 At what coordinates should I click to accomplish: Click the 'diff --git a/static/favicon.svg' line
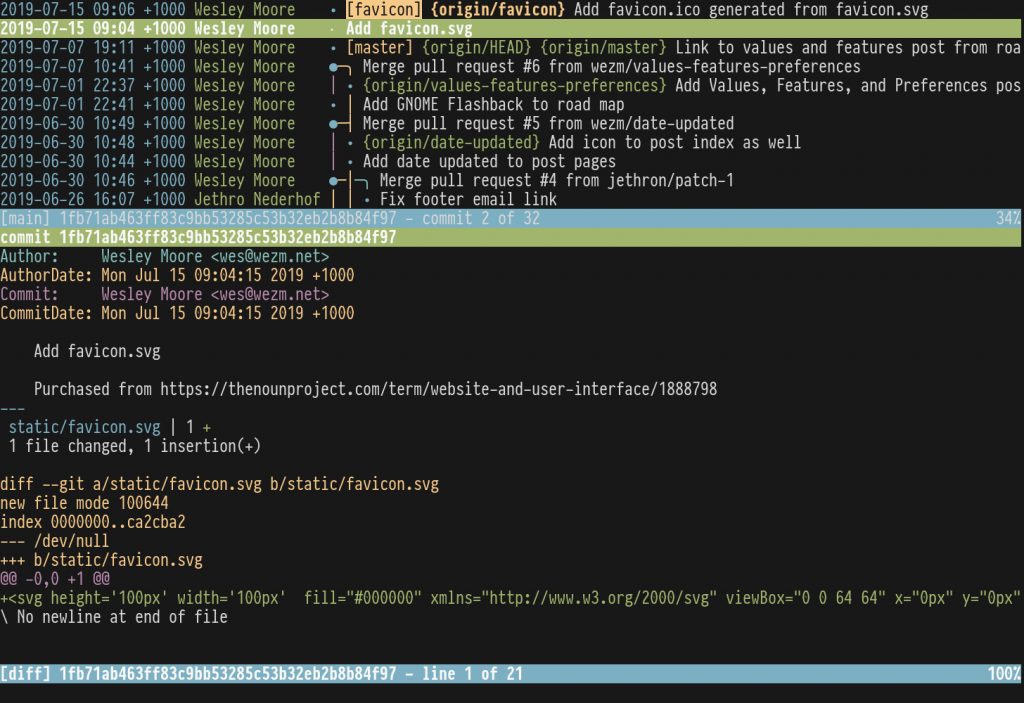pyautogui.click(x=219, y=484)
